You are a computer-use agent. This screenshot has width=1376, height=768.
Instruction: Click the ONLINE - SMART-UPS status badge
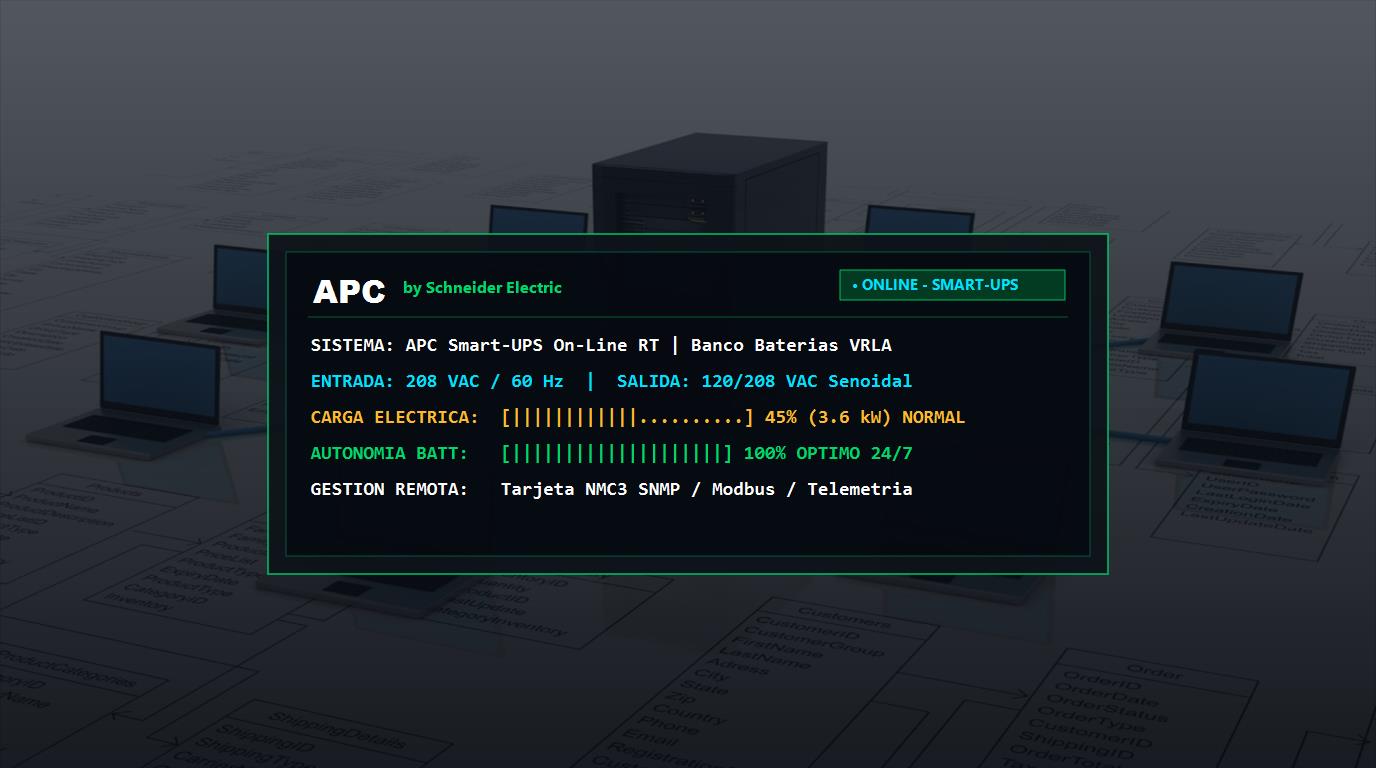click(952, 285)
